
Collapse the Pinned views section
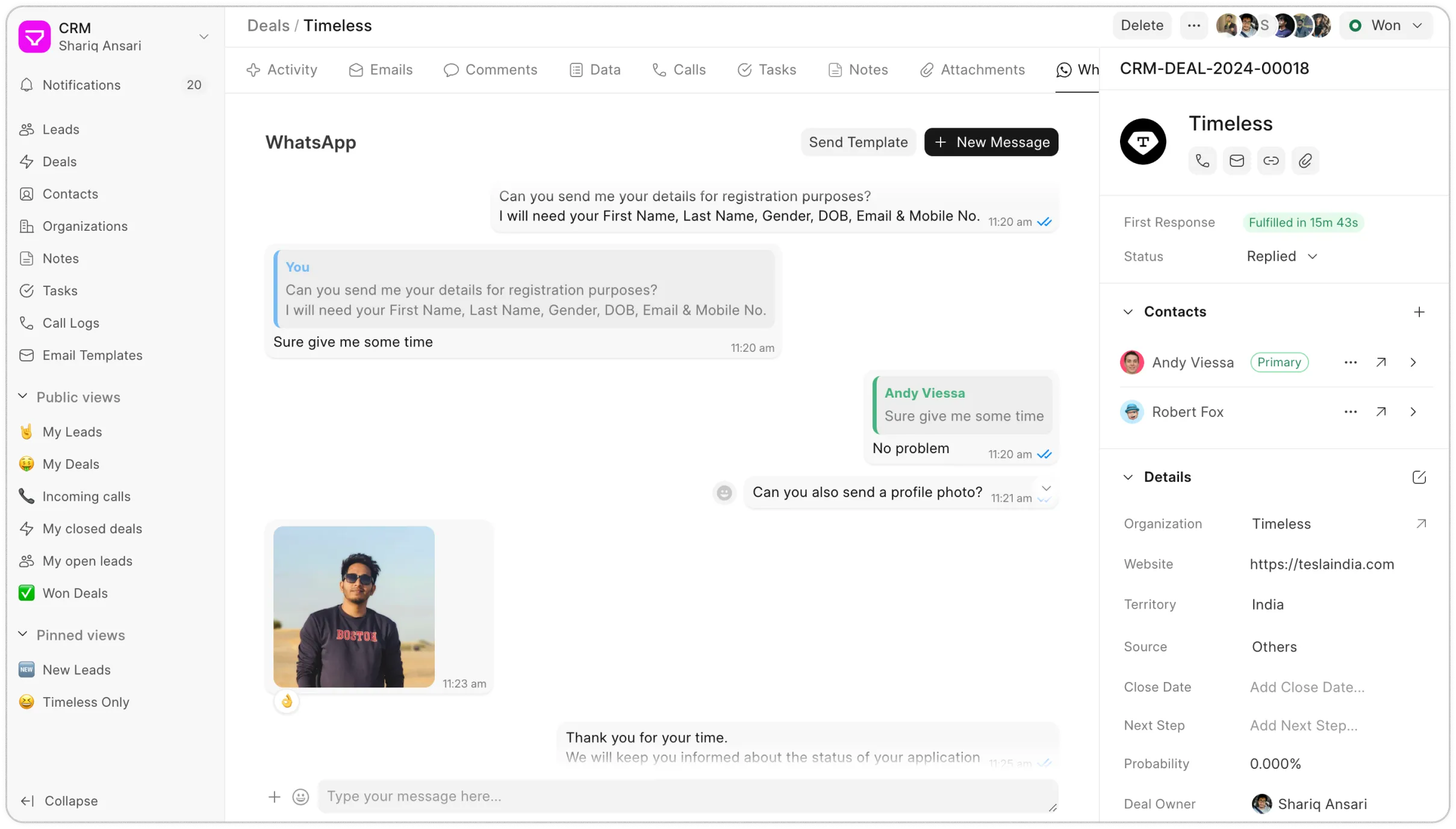pyautogui.click(x=23, y=635)
